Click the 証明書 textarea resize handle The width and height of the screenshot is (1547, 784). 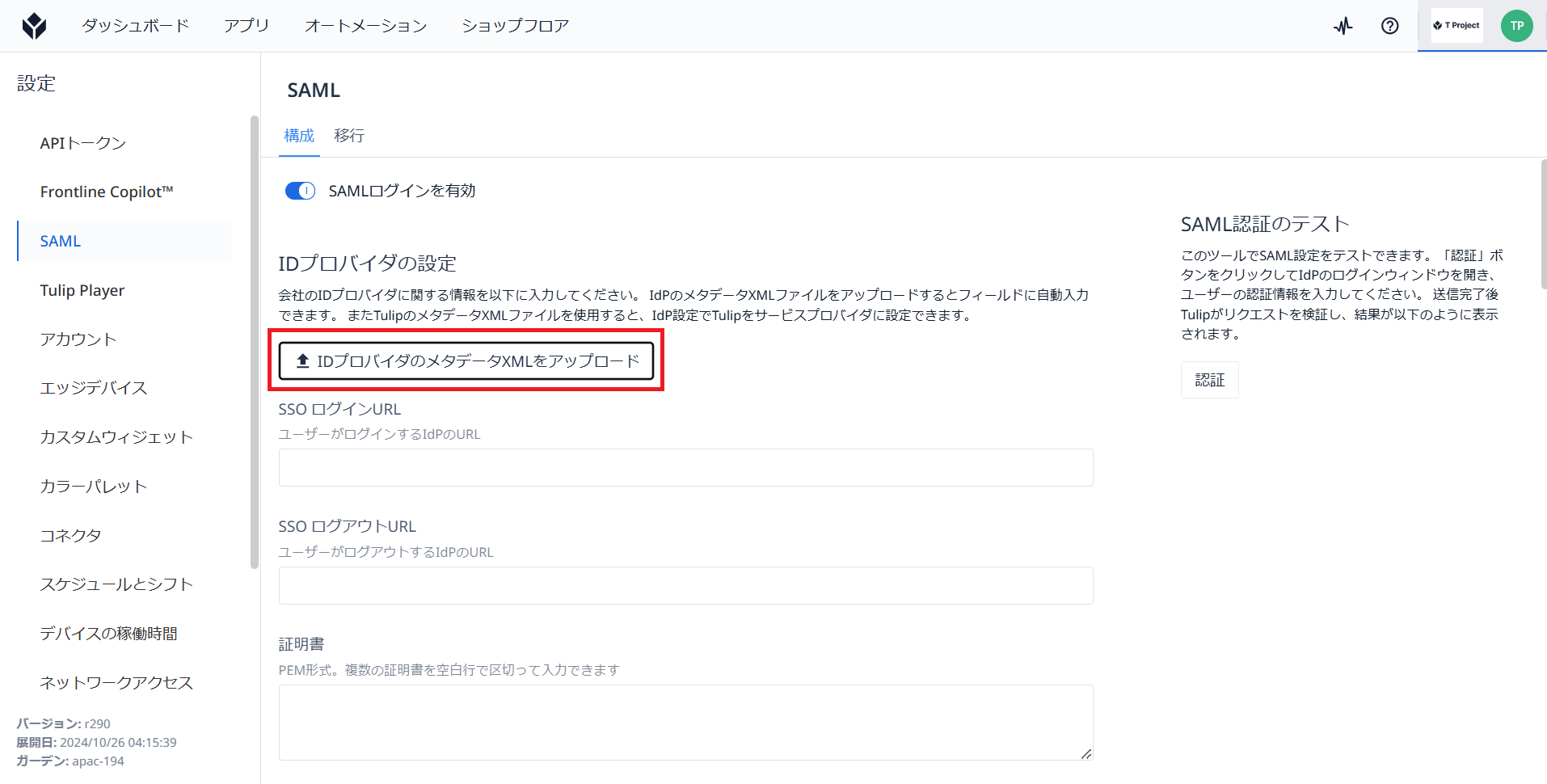click(1086, 753)
